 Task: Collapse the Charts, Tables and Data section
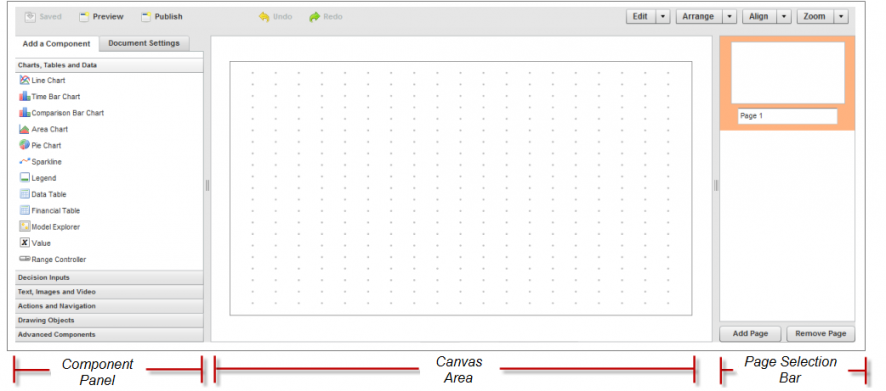(110, 66)
